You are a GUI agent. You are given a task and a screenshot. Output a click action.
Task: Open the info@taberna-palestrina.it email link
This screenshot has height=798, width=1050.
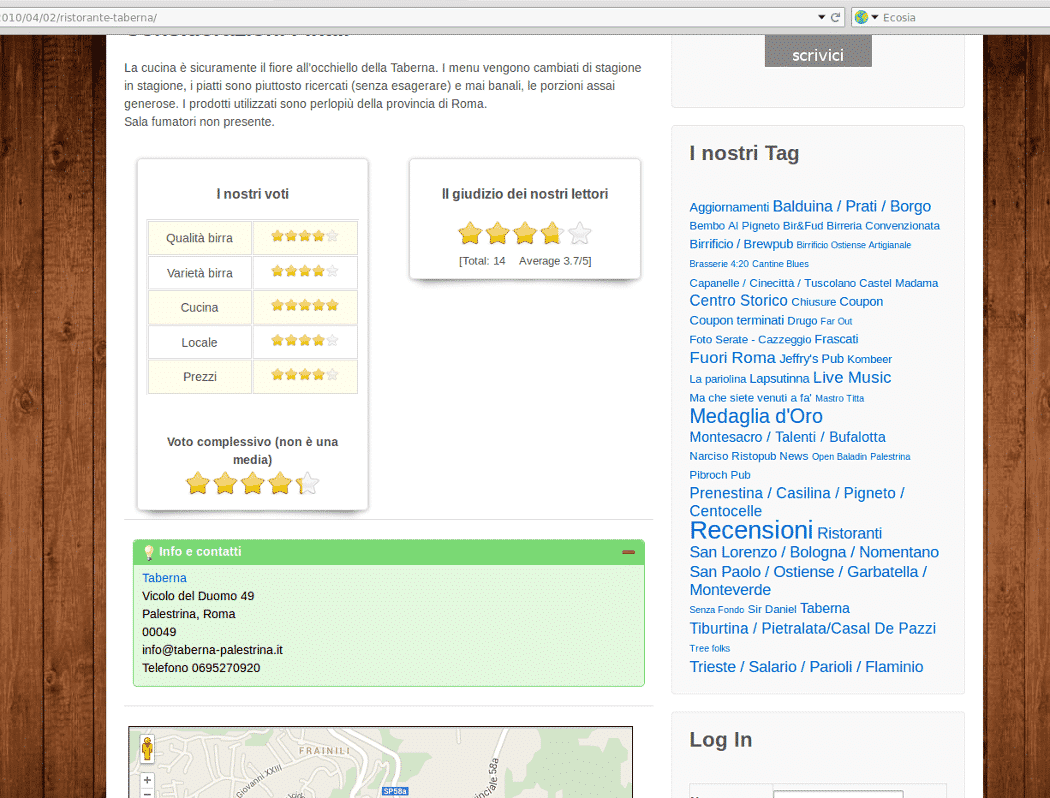[211, 650]
